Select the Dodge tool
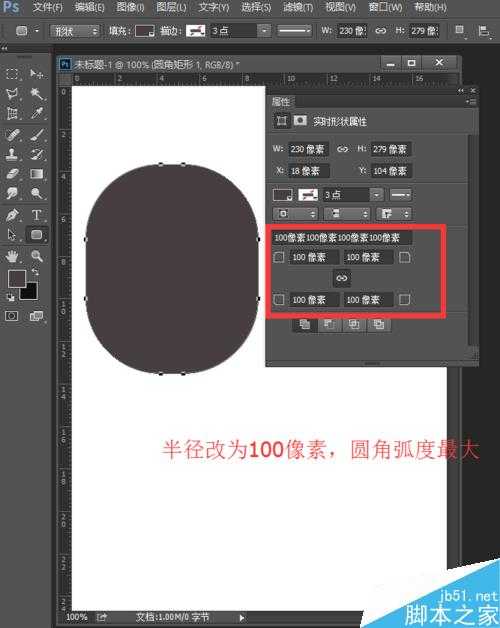Image resolution: width=500 pixels, height=628 pixels. point(37,193)
